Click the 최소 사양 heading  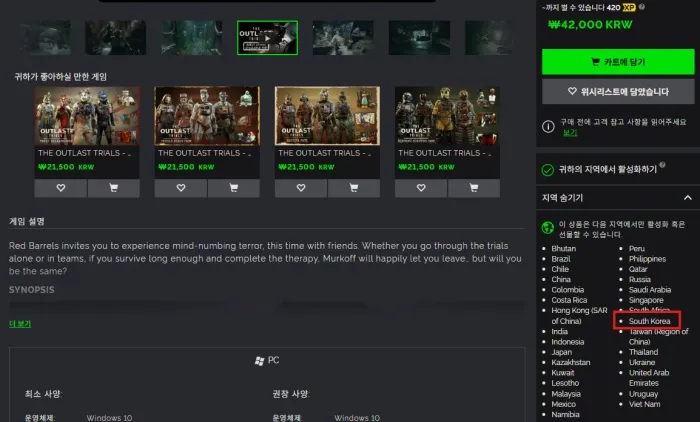click(x=43, y=394)
